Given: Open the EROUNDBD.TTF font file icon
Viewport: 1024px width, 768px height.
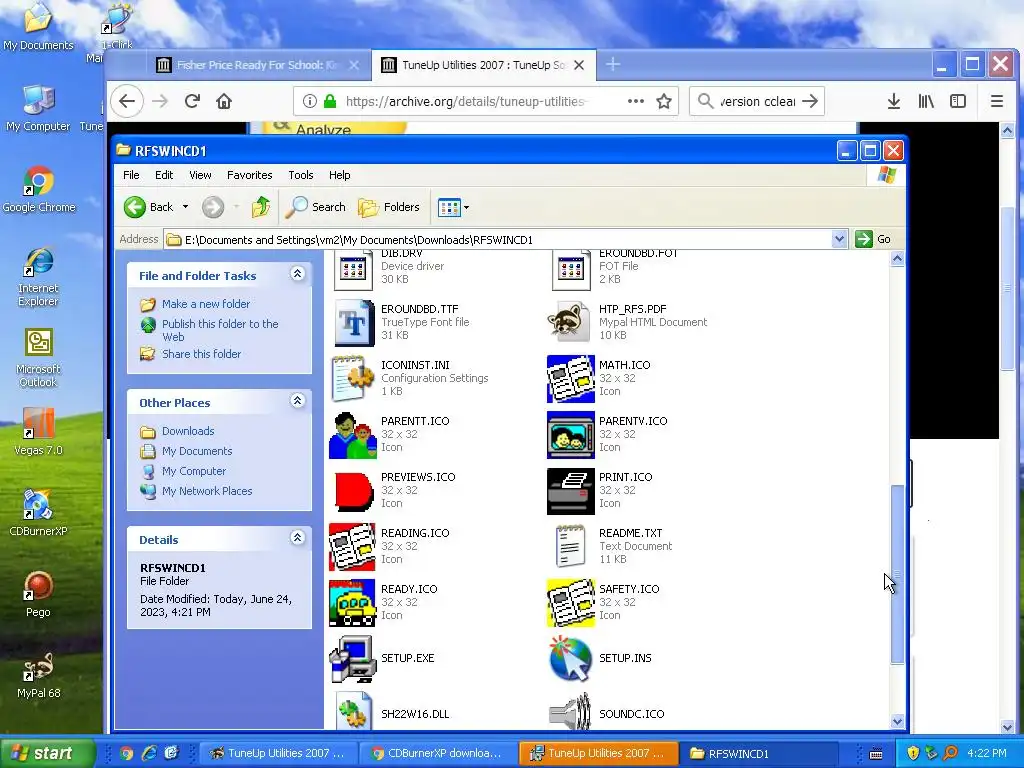Looking at the screenshot, I should point(353,323).
